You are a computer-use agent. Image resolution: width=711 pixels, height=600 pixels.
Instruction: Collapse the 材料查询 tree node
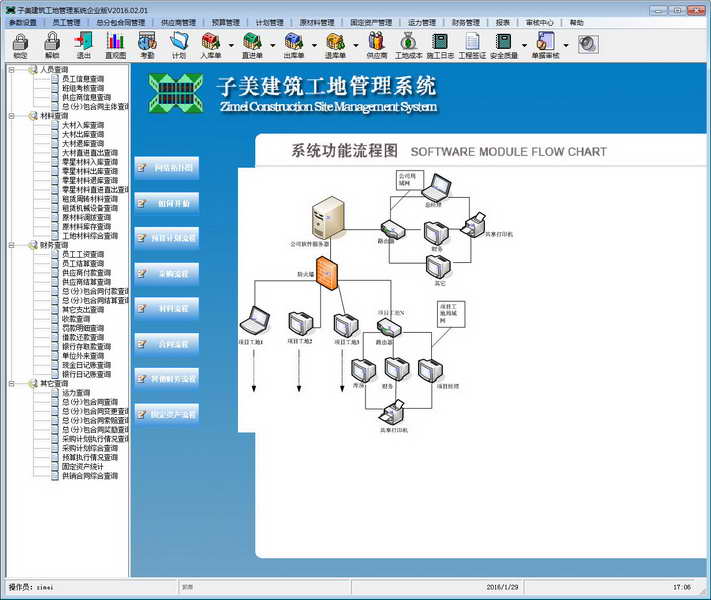(11, 116)
